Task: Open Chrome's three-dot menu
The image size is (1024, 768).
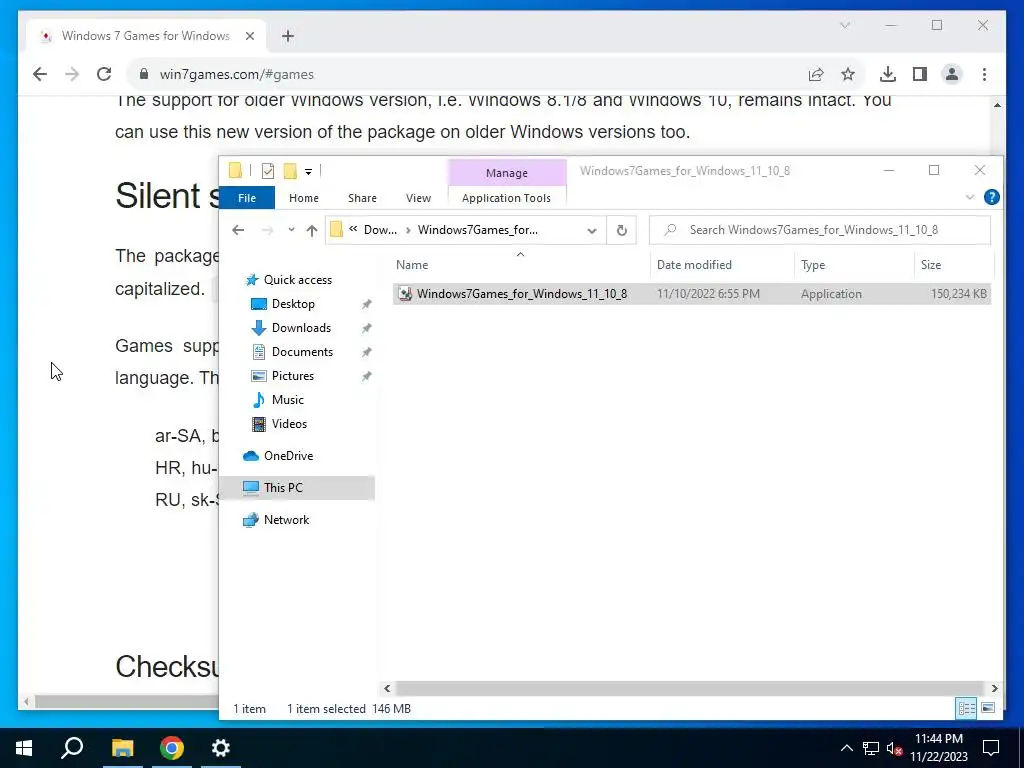Action: tap(984, 74)
